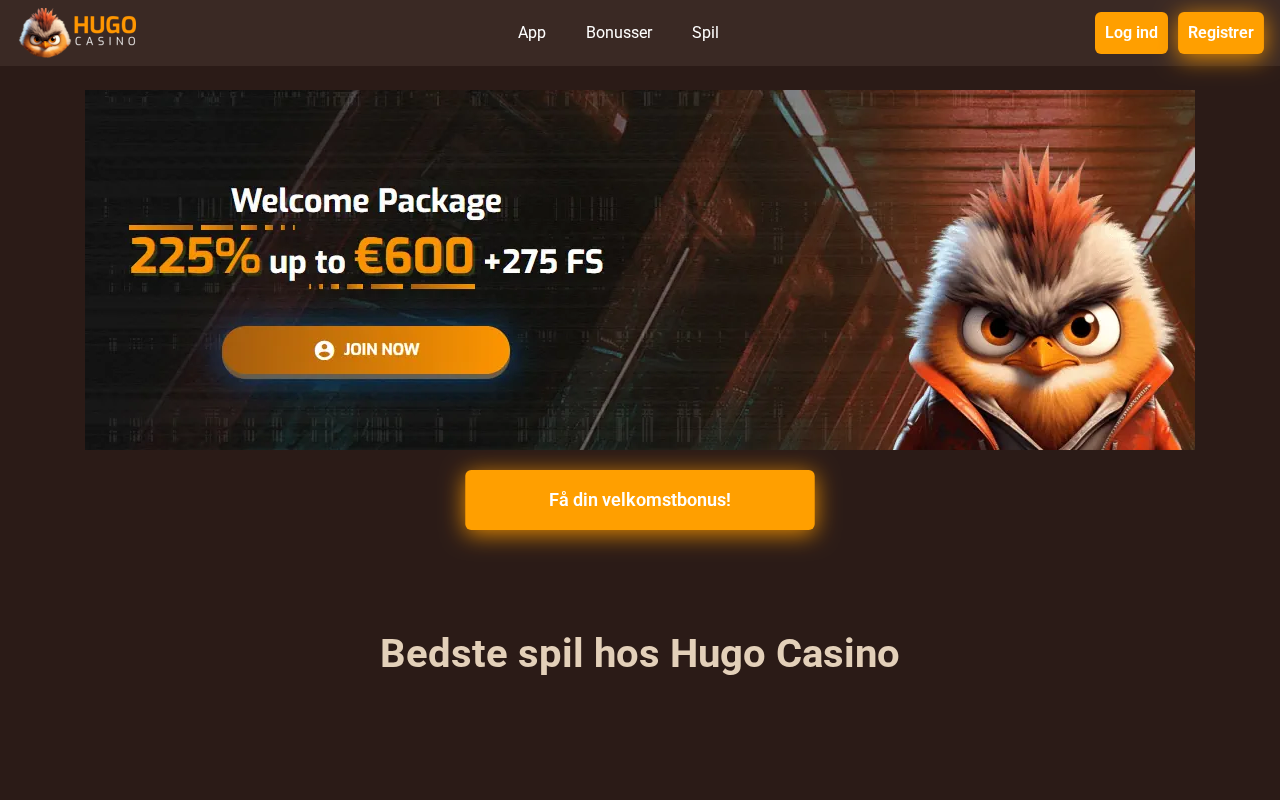Click the Registrer button
Screen dimensions: 1280x800
coord(1221,33)
